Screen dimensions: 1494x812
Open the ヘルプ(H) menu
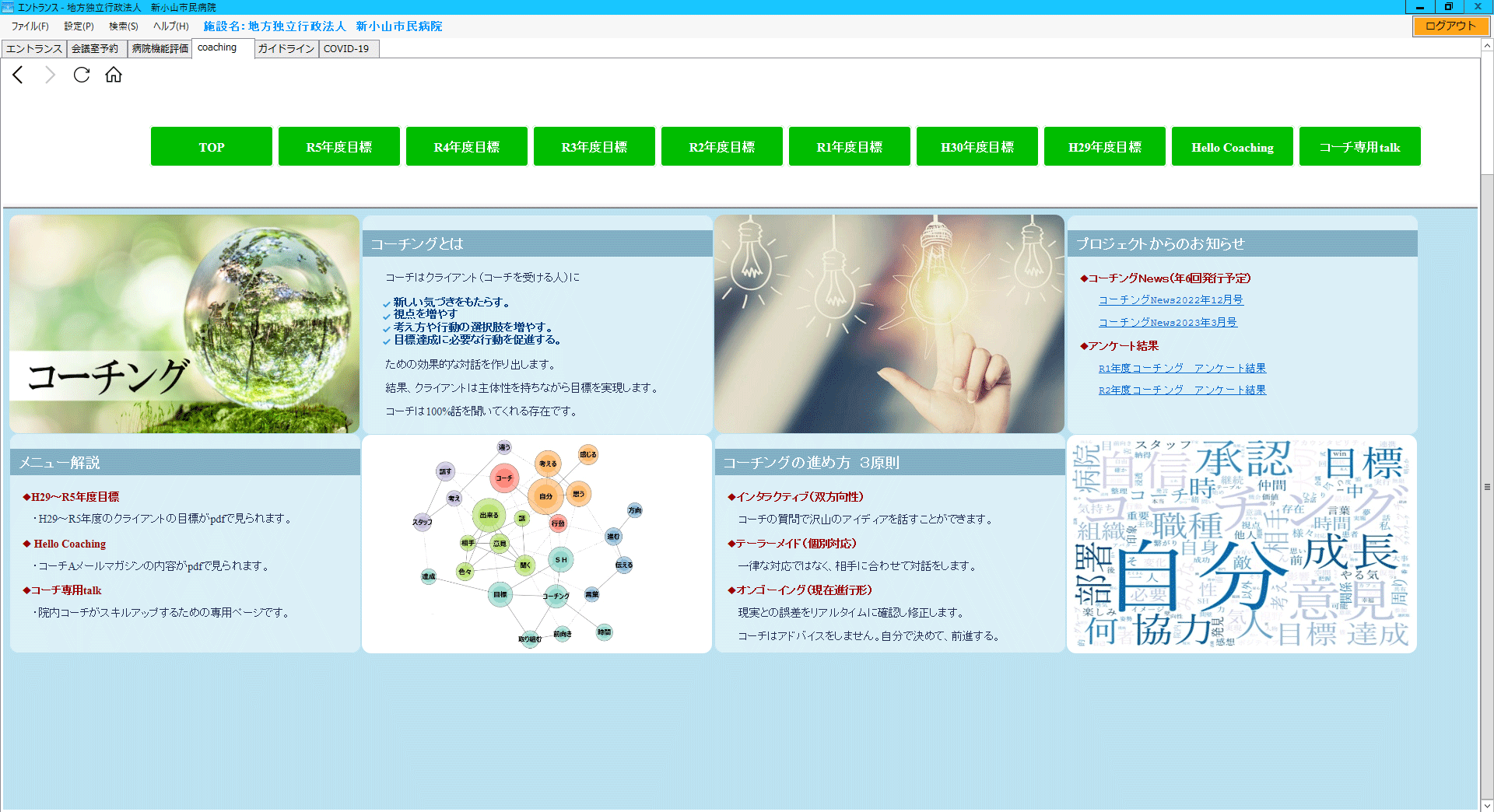pos(170,26)
